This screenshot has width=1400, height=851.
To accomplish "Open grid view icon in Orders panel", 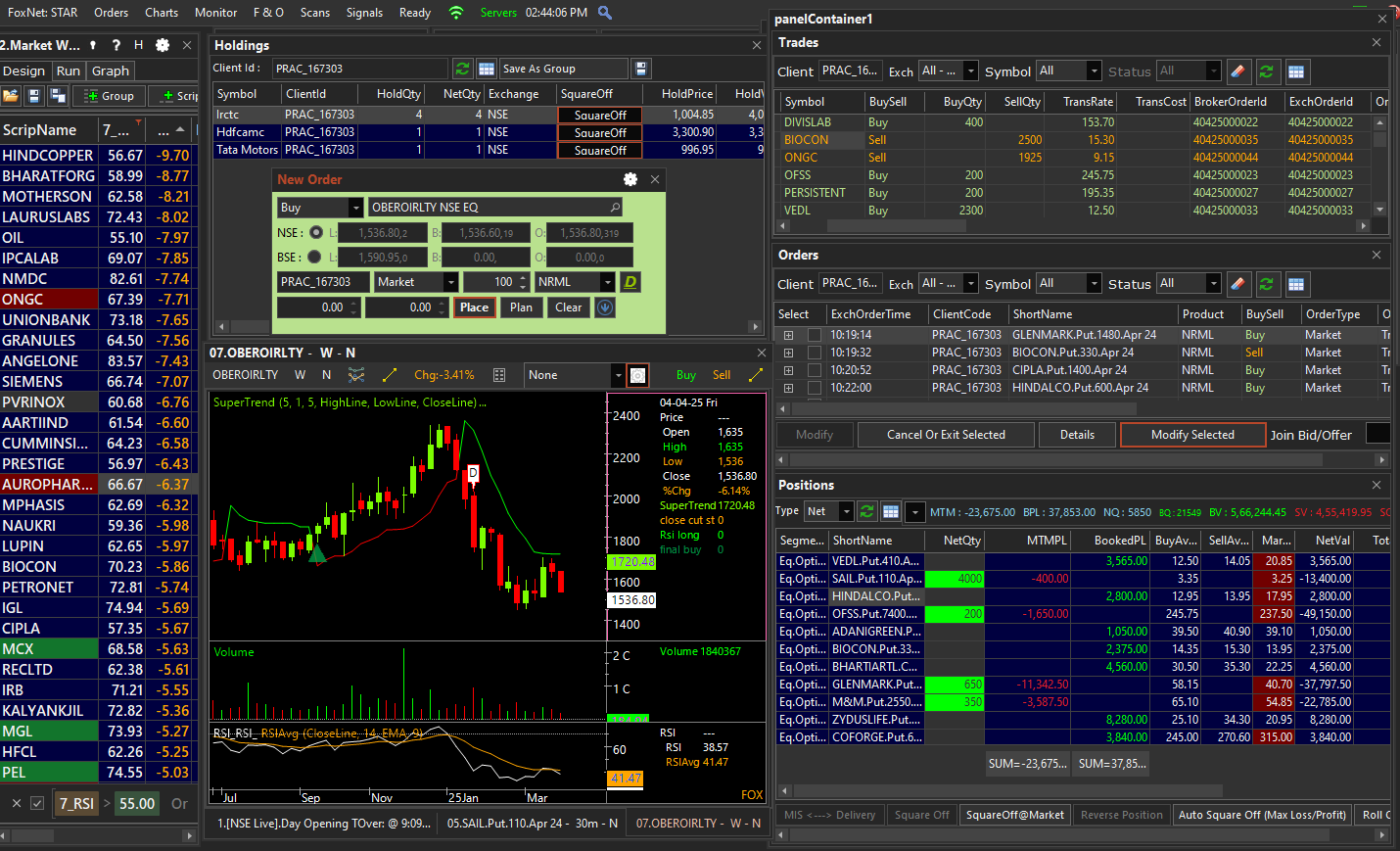I will click(x=1296, y=283).
